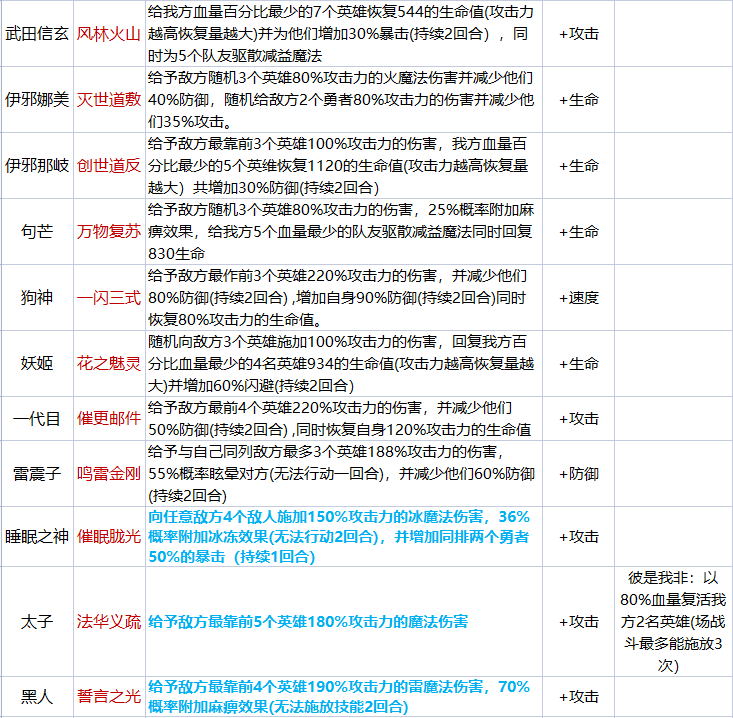This screenshot has width=733, height=718.
Task: Click the +攻击 cell in 黑人 row
Action: [x=579, y=696]
